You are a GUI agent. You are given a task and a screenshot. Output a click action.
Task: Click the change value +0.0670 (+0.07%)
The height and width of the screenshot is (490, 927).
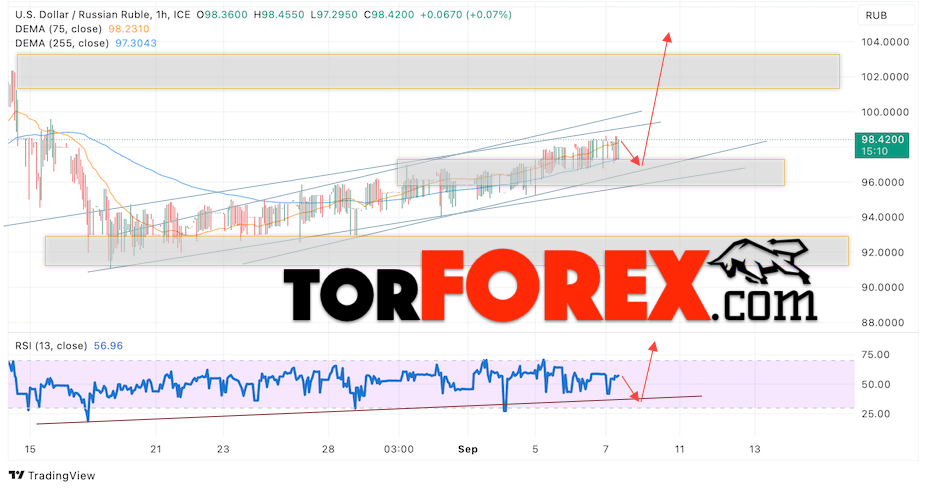466,14
